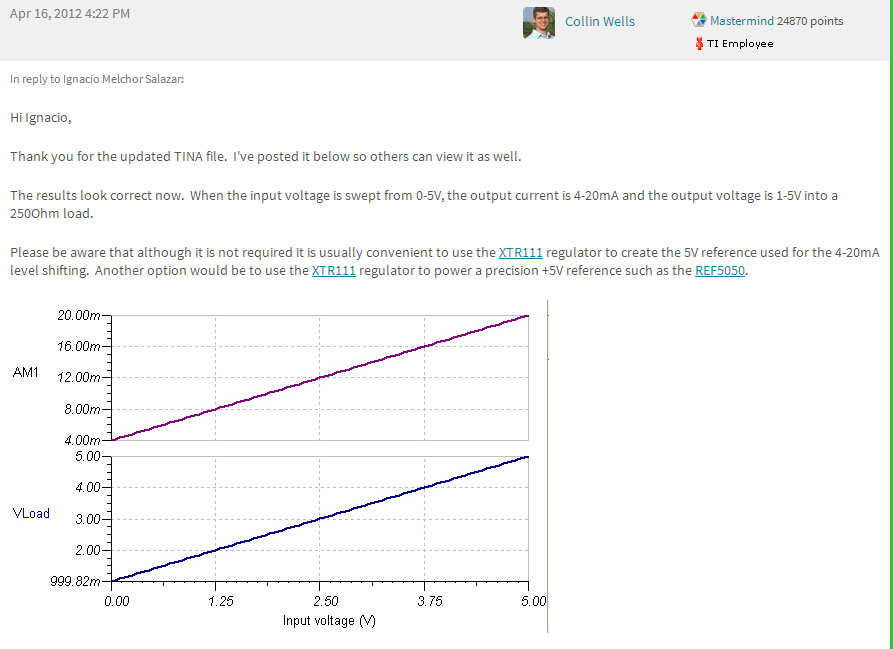Open the XTR111 link after 'Another option'
Image resolution: width=893 pixels, height=649 pixels.
tap(333, 270)
